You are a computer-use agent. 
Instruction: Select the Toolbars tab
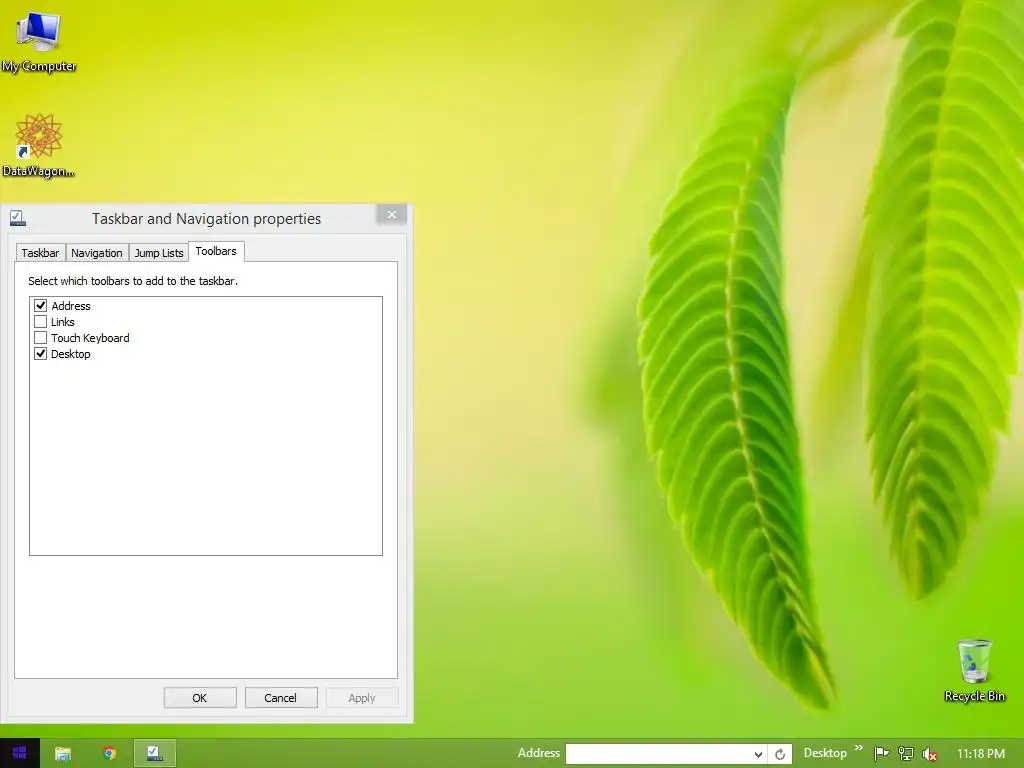pyautogui.click(x=216, y=251)
